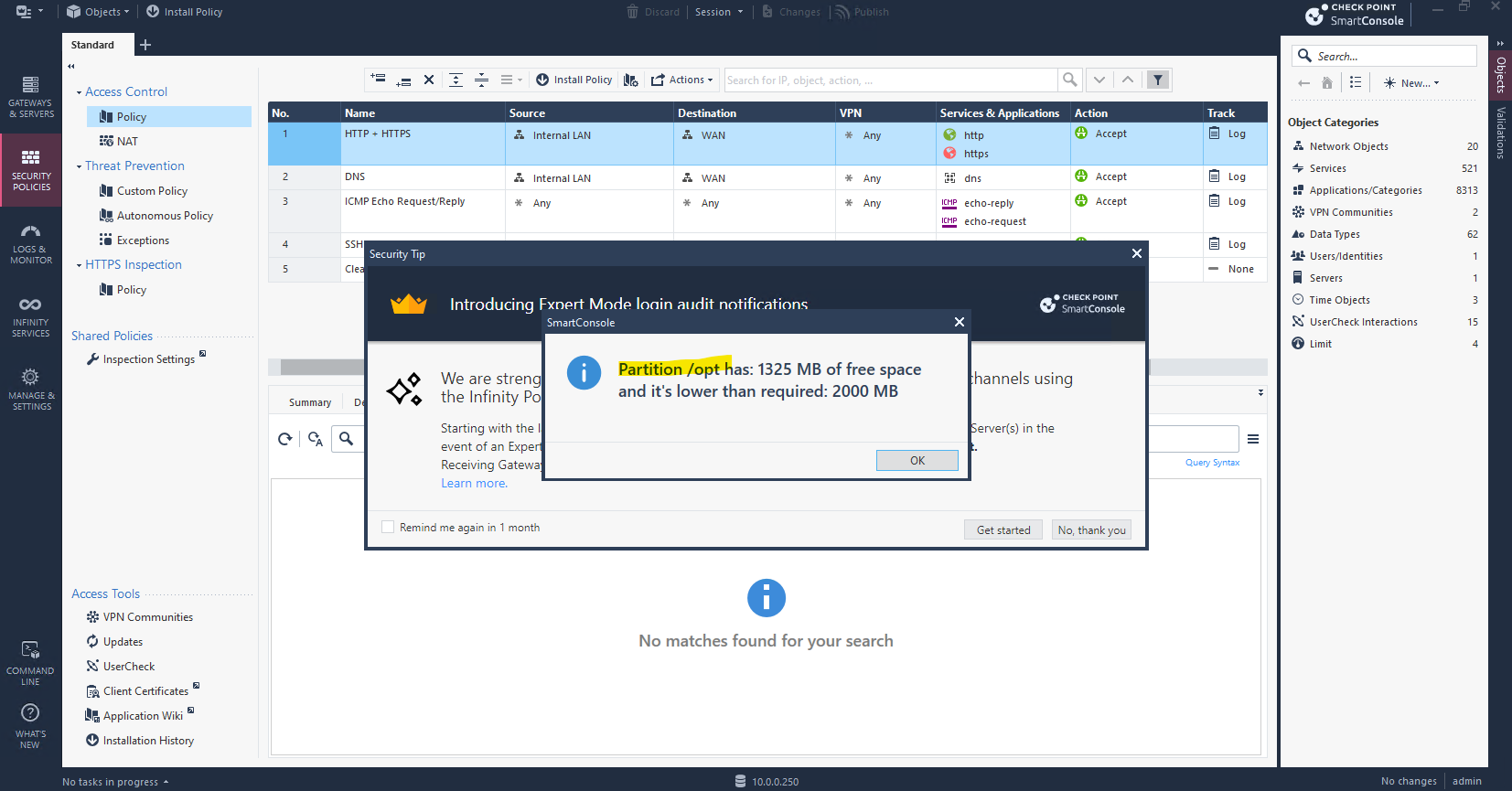
Task: Open the Validations vertical side tab
Action: click(x=1500, y=133)
